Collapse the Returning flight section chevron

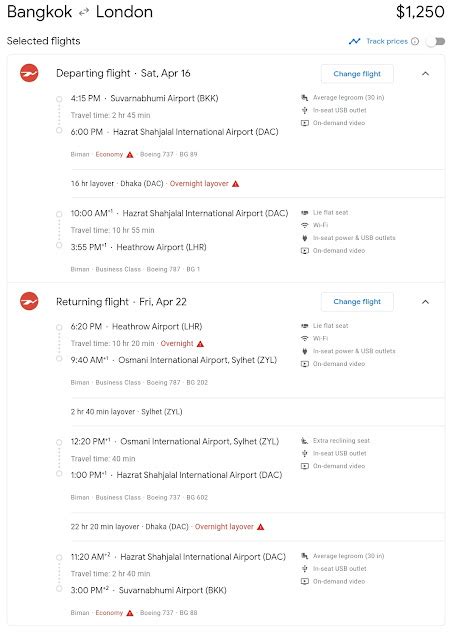click(x=425, y=302)
